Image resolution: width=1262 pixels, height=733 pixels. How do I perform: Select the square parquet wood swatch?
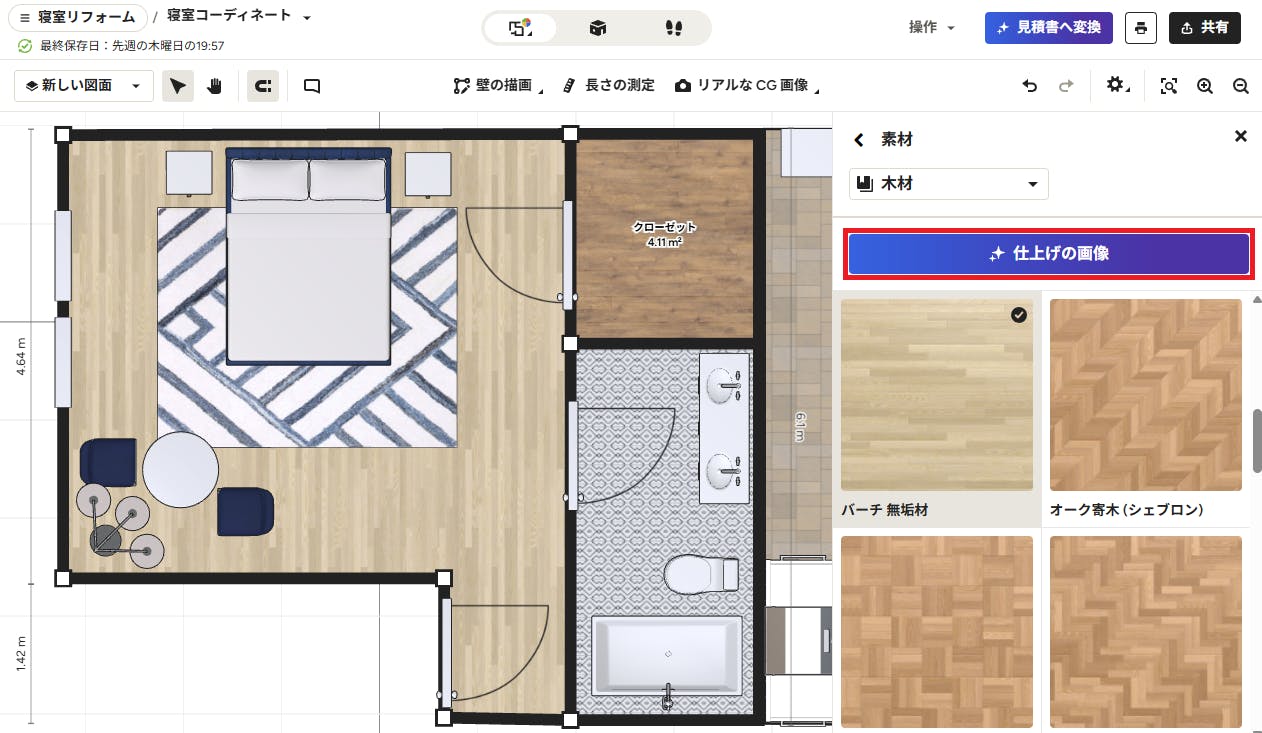click(x=937, y=632)
